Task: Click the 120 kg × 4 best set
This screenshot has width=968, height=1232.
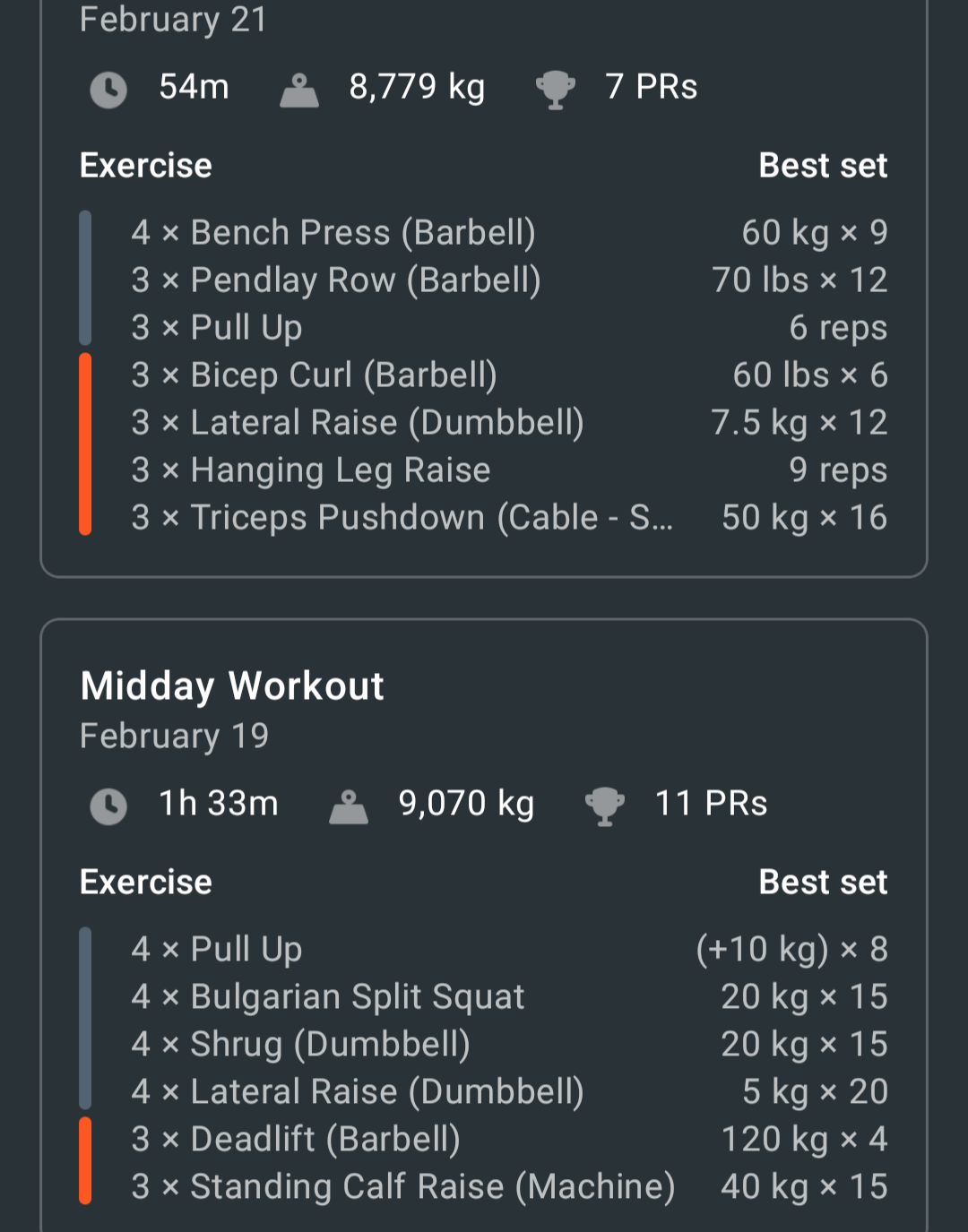Action: [804, 1140]
